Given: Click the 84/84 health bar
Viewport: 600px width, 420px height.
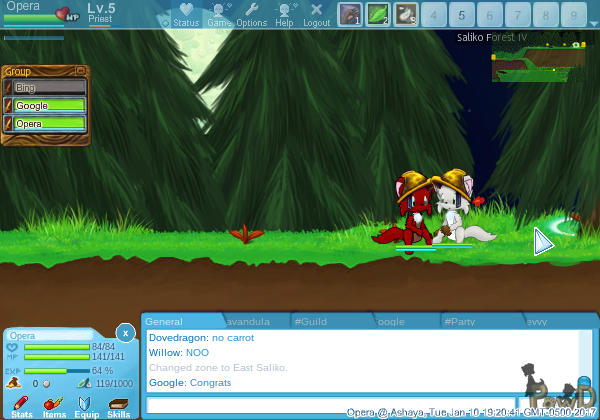Looking at the screenshot, I should click(x=57, y=347).
